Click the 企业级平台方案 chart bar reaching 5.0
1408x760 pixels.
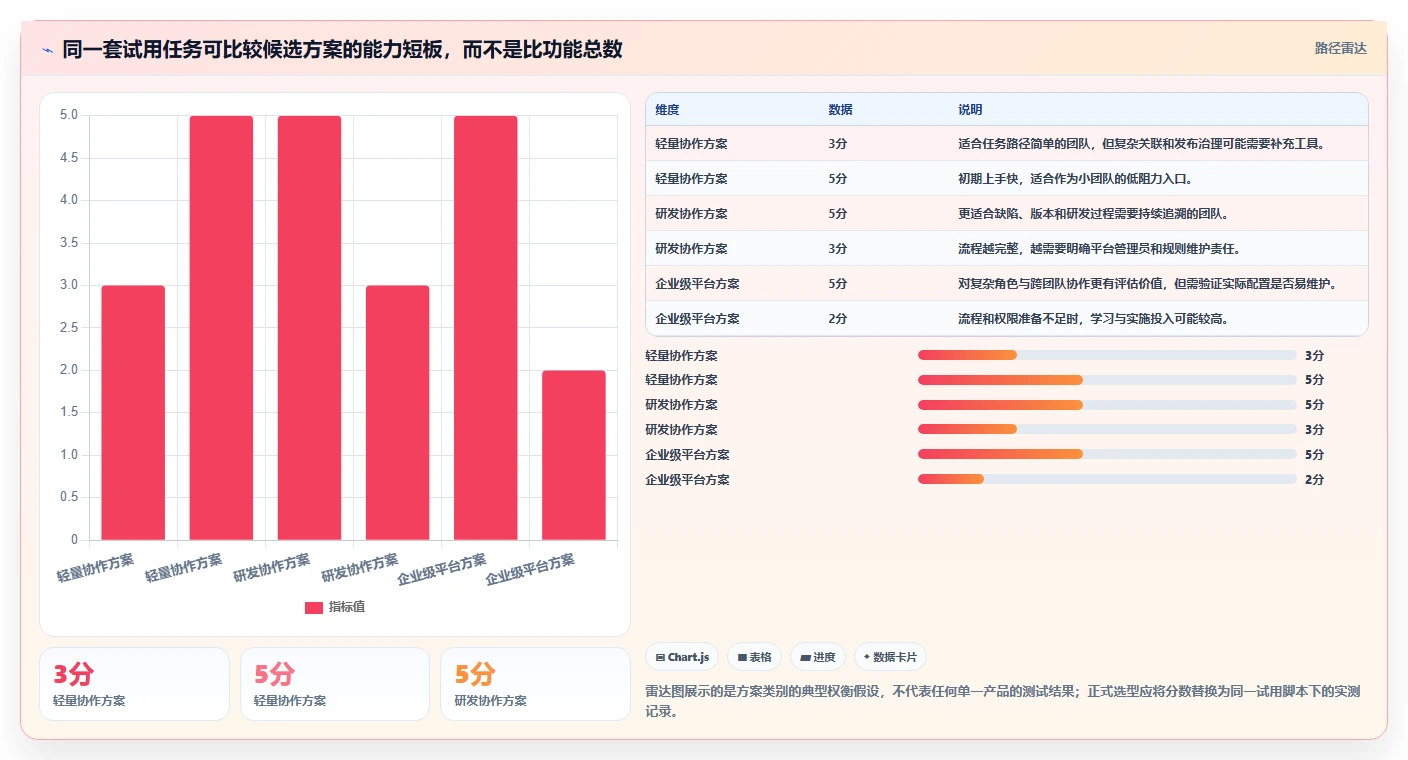tap(485, 328)
